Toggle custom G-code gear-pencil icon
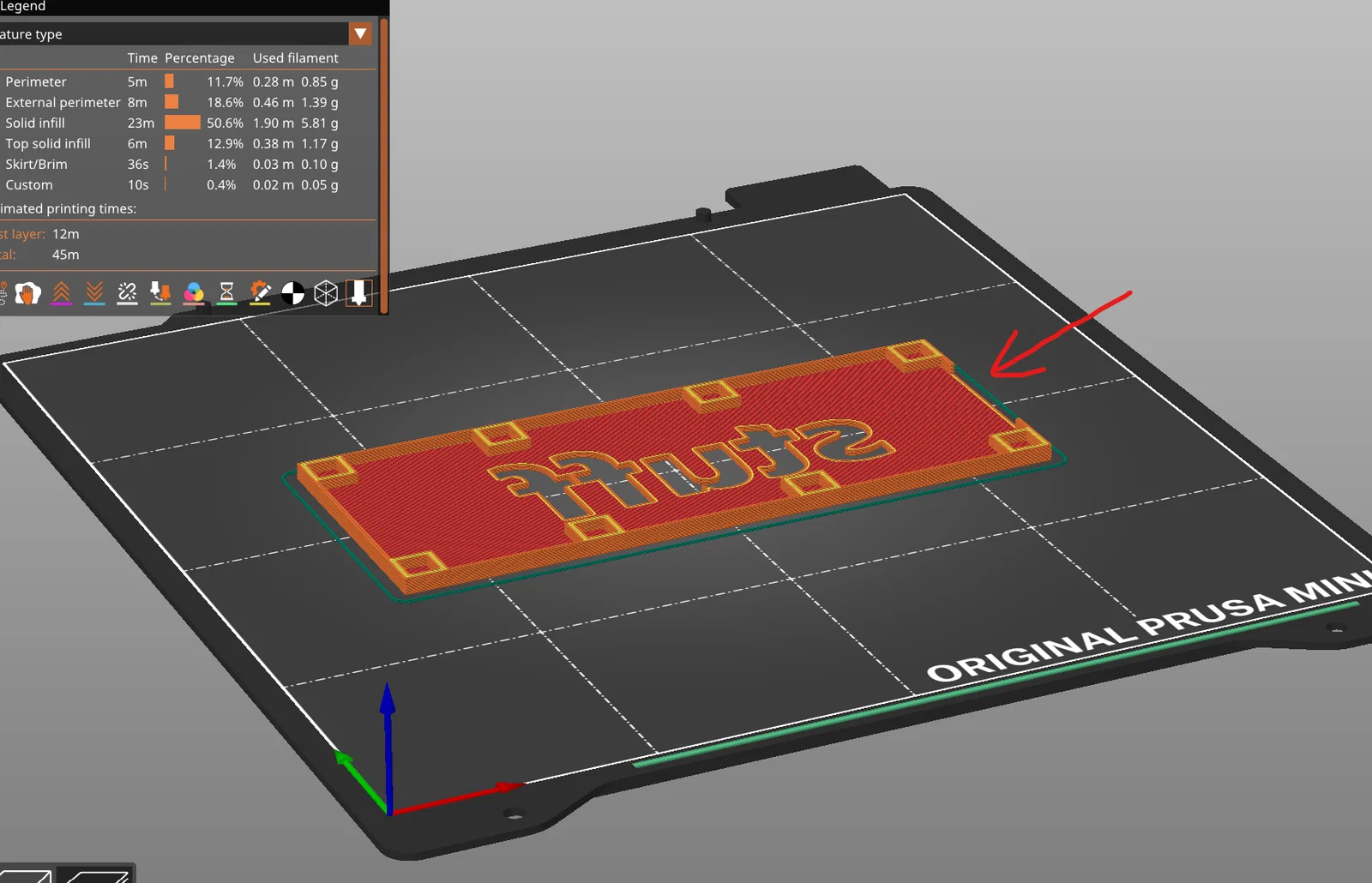Image resolution: width=1372 pixels, height=883 pixels. [260, 293]
